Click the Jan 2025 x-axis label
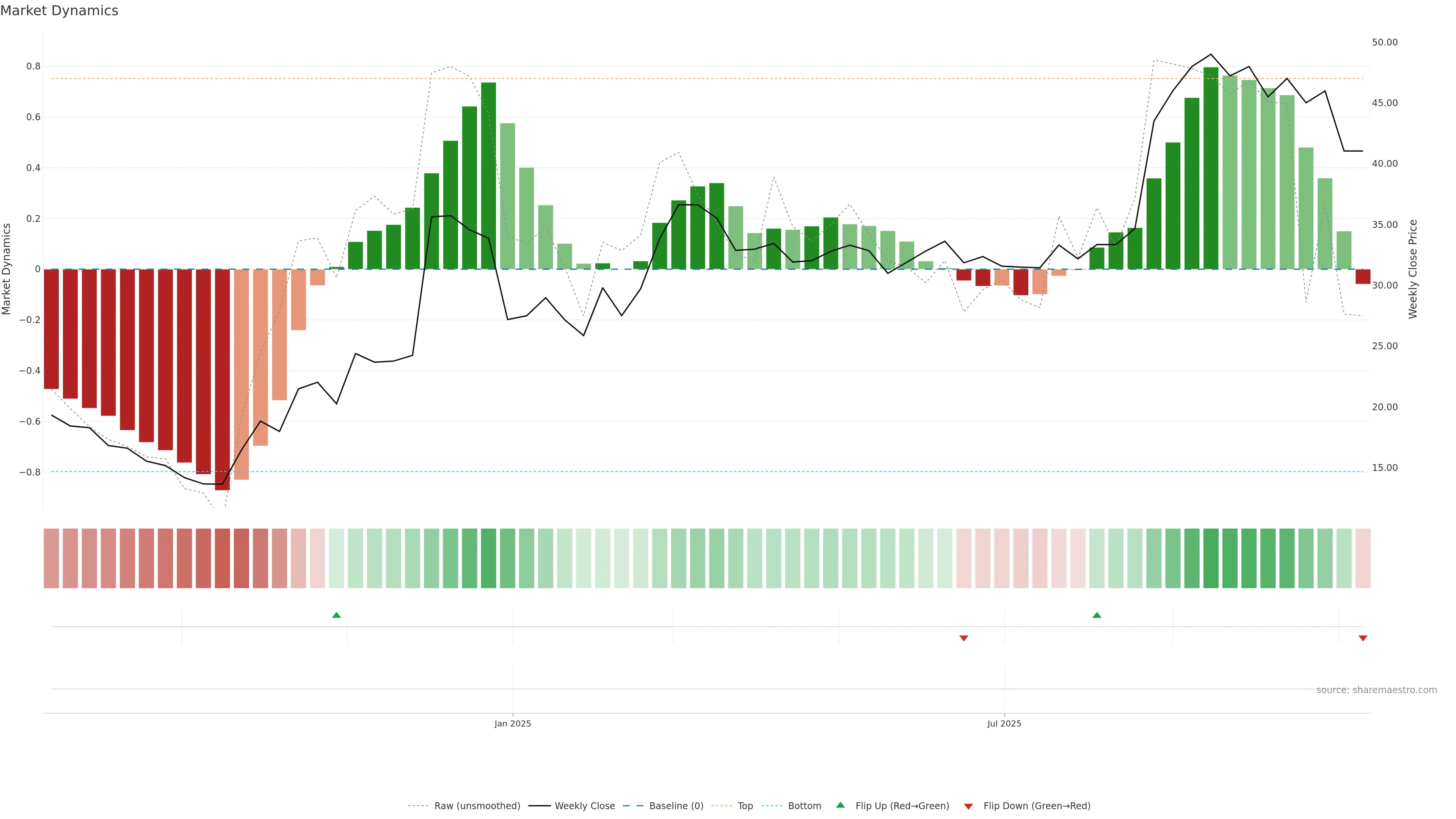The image size is (1456, 819). [x=513, y=723]
